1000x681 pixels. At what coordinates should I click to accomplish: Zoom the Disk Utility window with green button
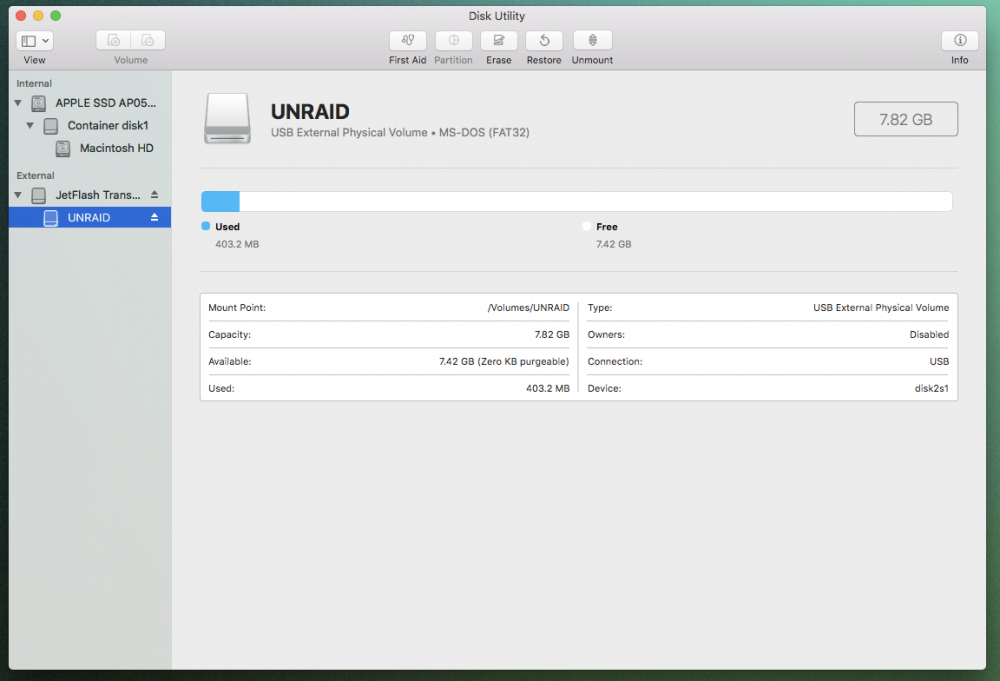(55, 15)
